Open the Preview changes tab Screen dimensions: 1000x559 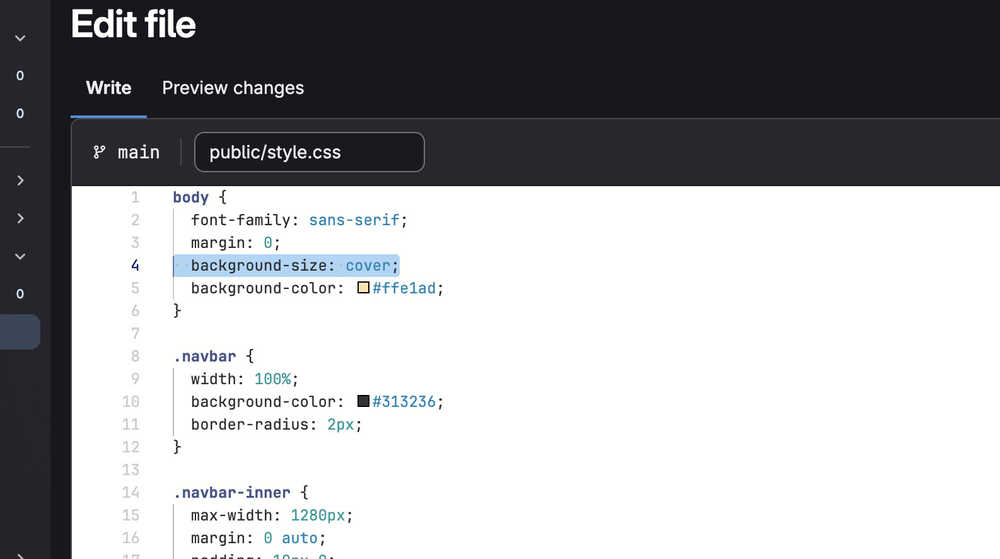(x=233, y=88)
